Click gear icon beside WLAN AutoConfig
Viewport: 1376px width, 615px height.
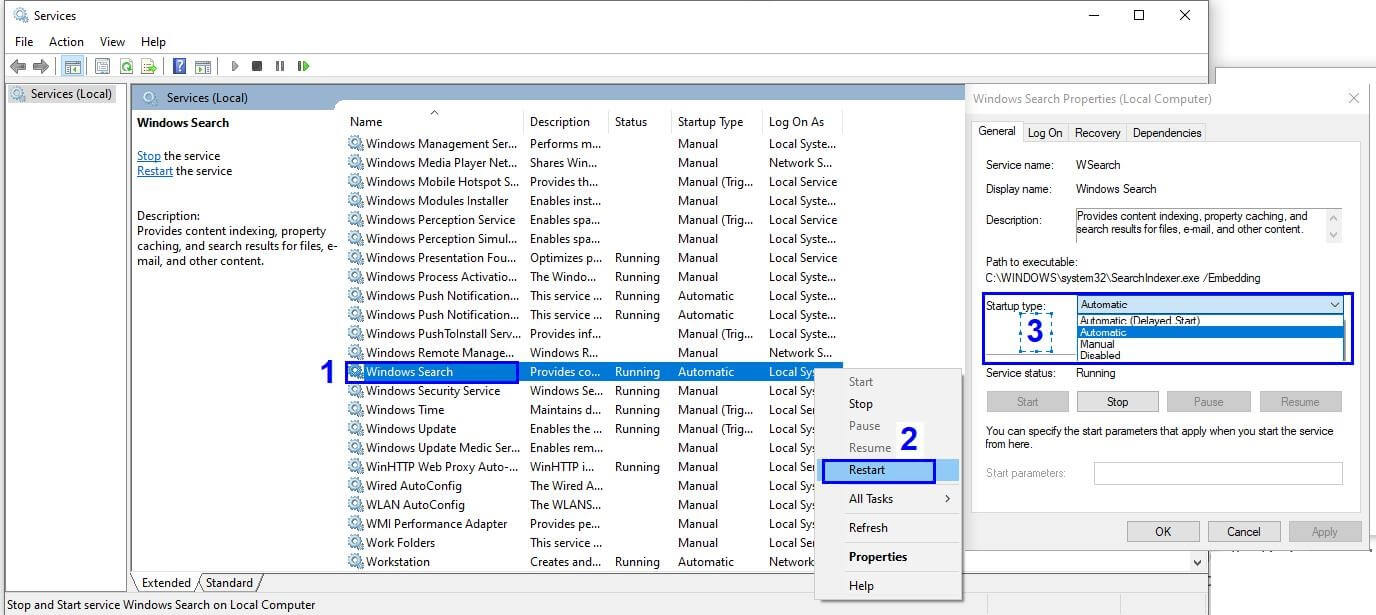[356, 505]
